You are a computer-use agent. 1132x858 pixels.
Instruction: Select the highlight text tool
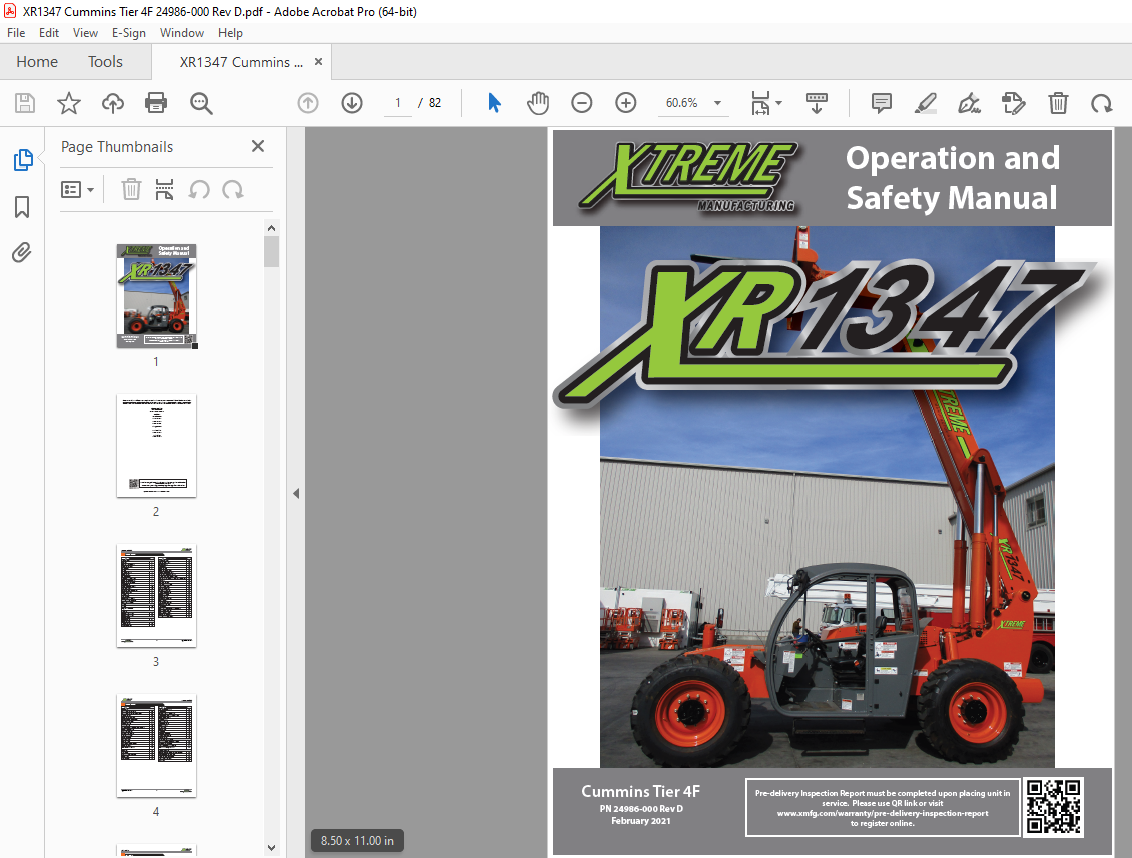point(926,103)
